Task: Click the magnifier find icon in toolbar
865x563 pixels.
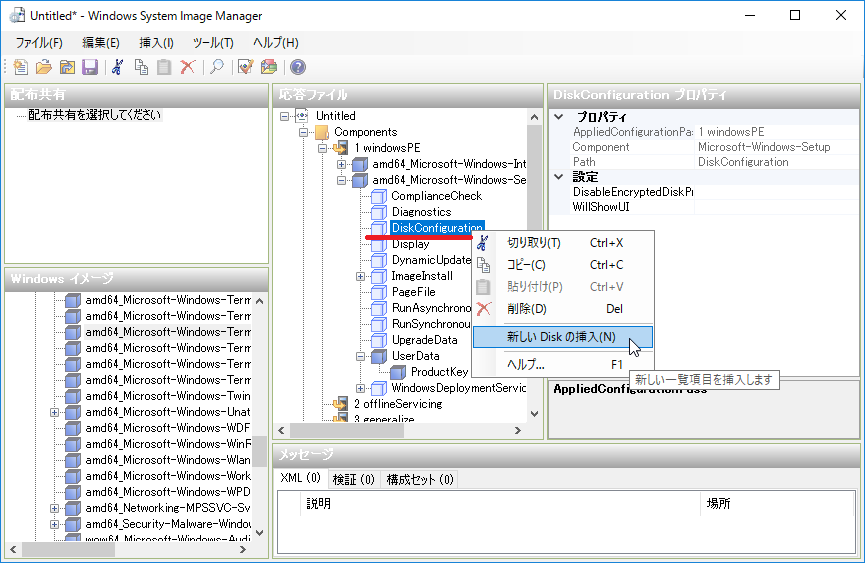Action: [215, 67]
